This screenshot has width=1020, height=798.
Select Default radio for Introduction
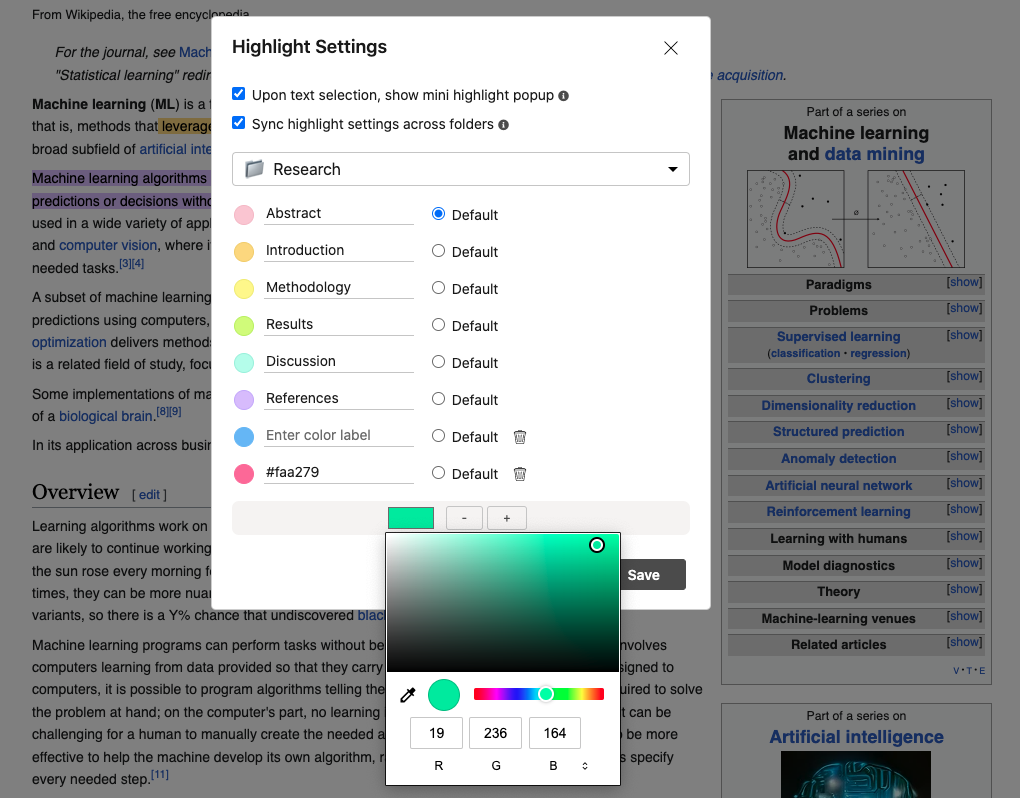(x=438, y=251)
